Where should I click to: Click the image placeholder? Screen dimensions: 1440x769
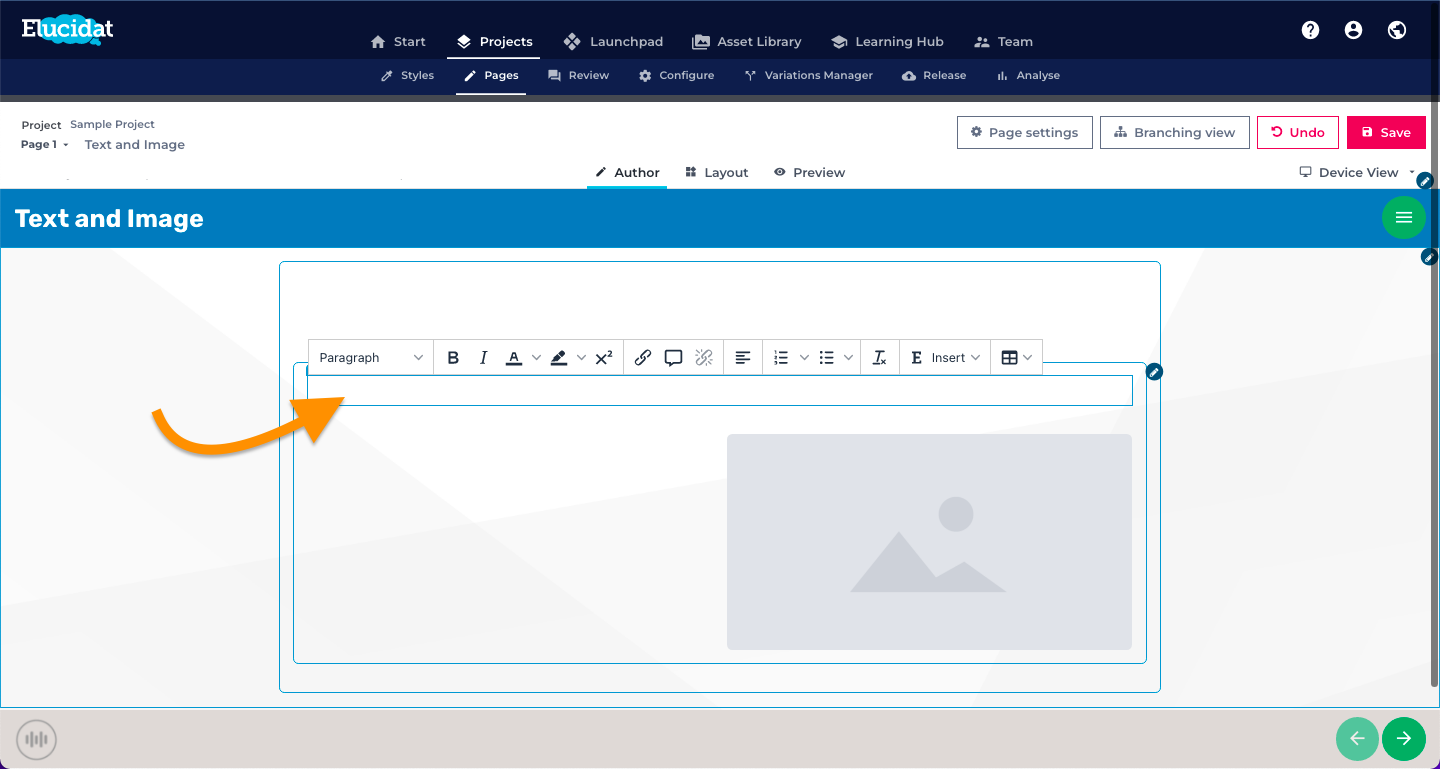(929, 542)
